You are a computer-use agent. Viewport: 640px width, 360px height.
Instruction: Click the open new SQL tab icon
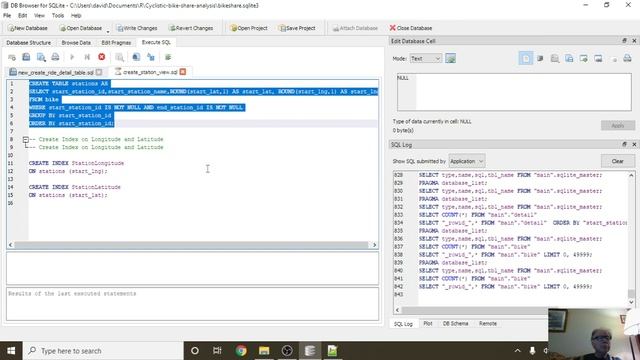[x=12, y=57]
